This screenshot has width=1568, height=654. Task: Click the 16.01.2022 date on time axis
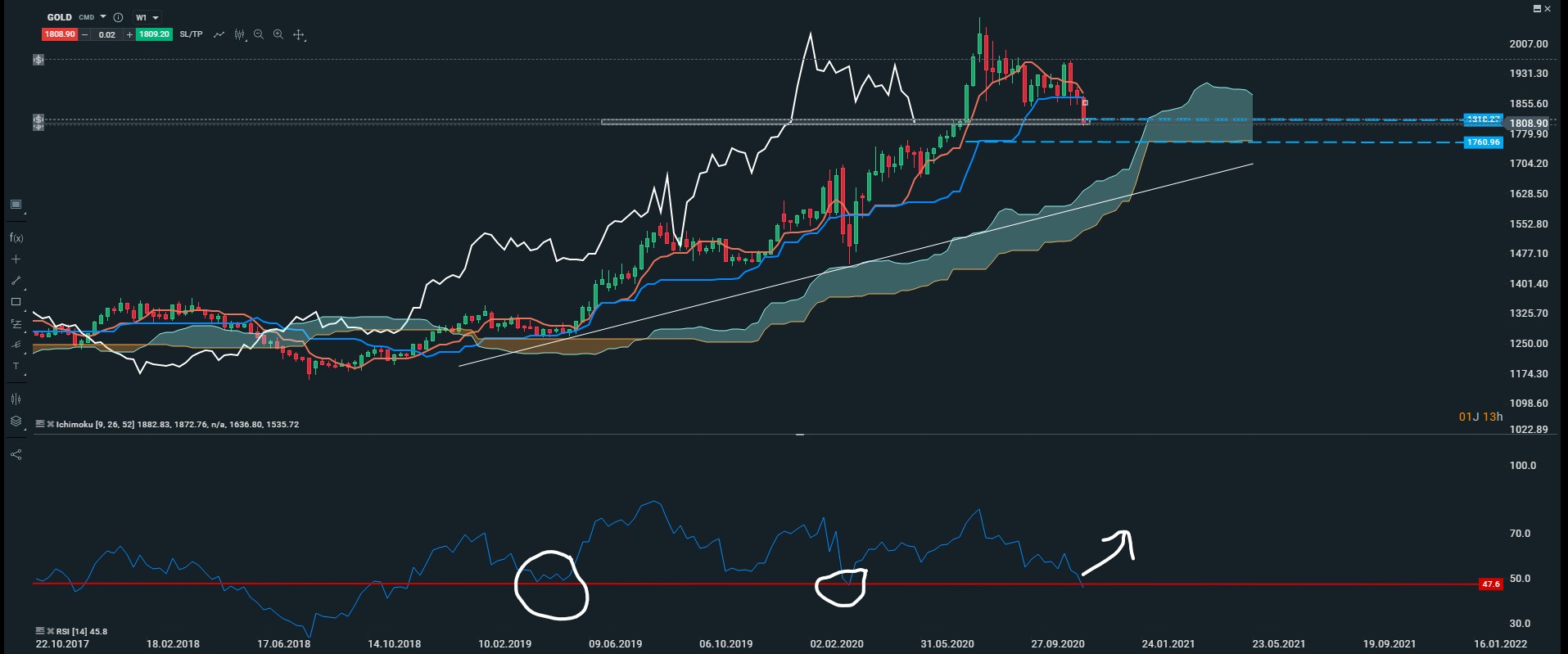pyautogui.click(x=1500, y=644)
